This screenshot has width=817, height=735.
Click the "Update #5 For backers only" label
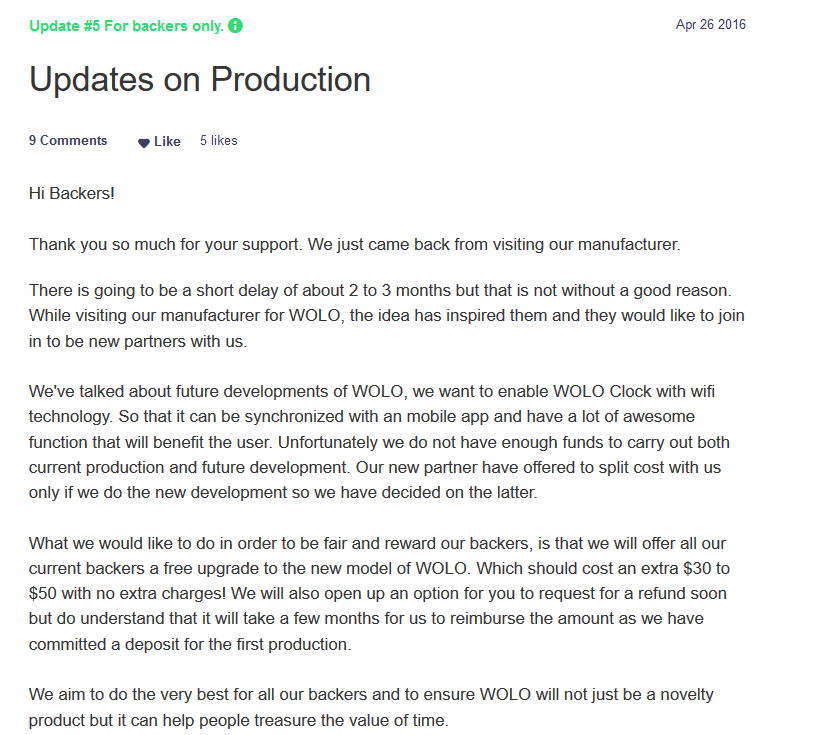tap(127, 26)
